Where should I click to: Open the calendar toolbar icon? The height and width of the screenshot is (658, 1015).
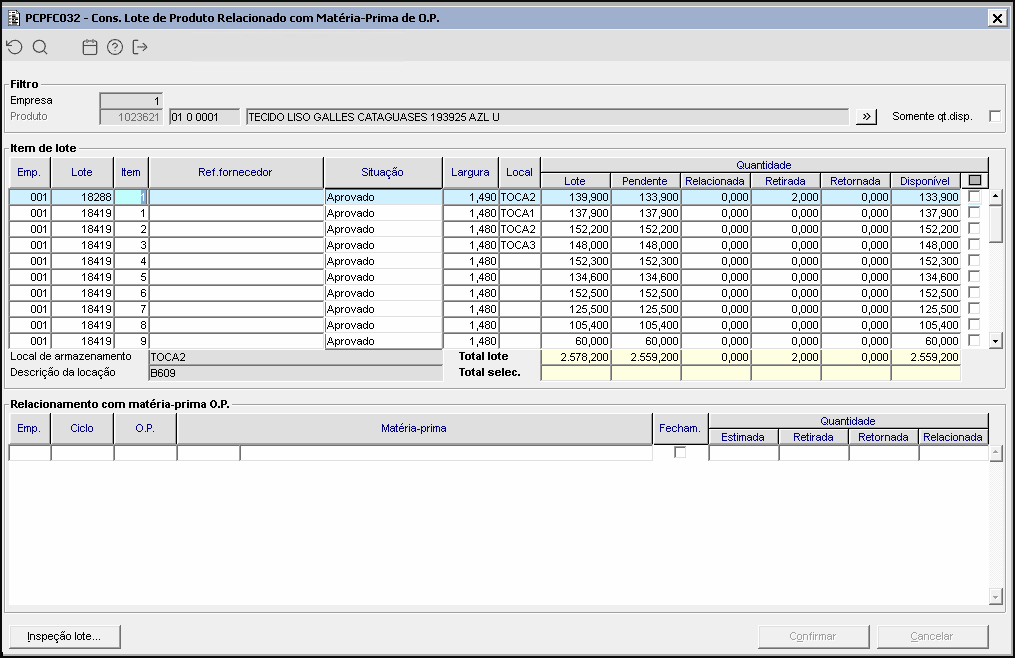tap(90, 47)
